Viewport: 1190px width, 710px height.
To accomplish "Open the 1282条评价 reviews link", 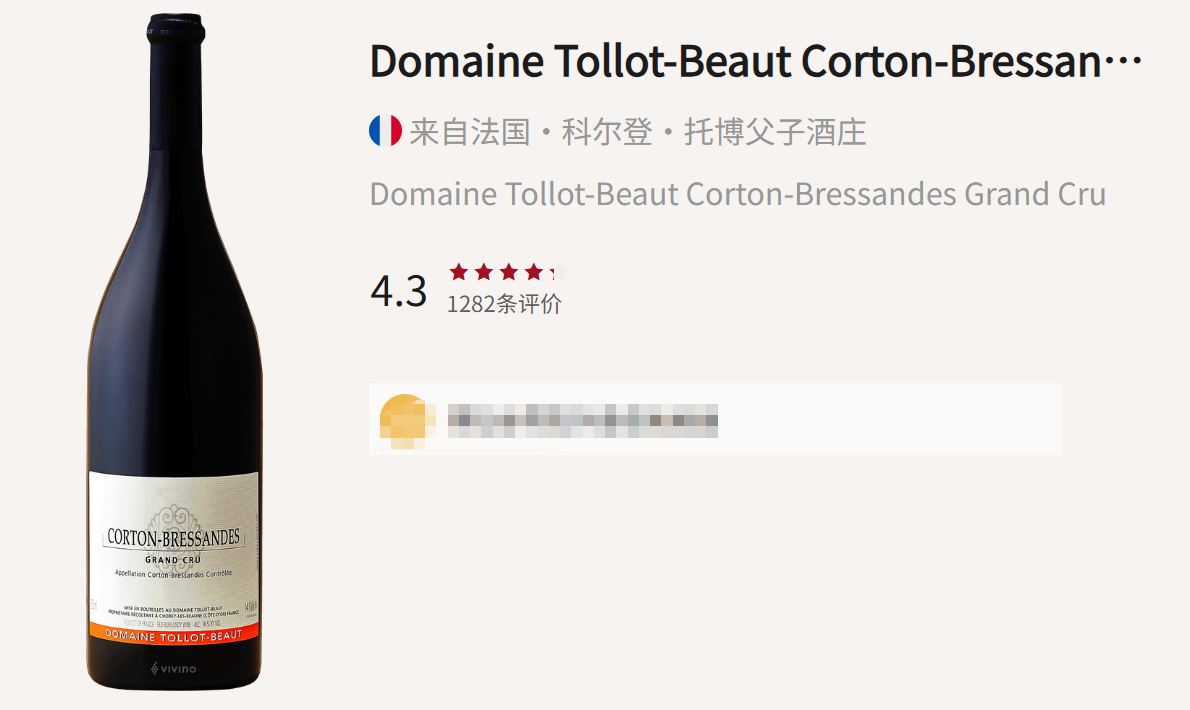I will point(504,304).
